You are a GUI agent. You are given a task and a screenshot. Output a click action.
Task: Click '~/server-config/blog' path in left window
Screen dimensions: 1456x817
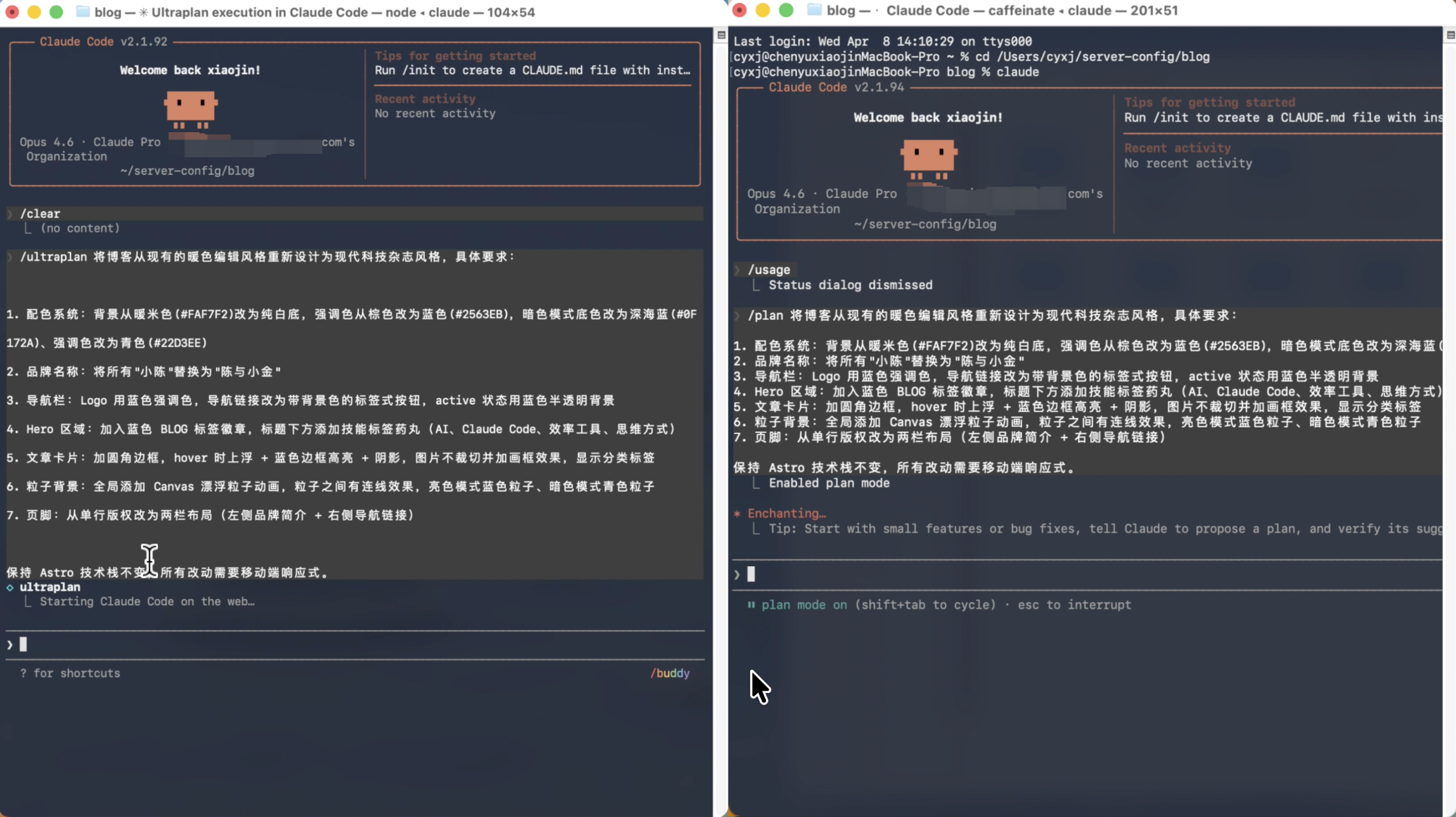[x=187, y=171]
